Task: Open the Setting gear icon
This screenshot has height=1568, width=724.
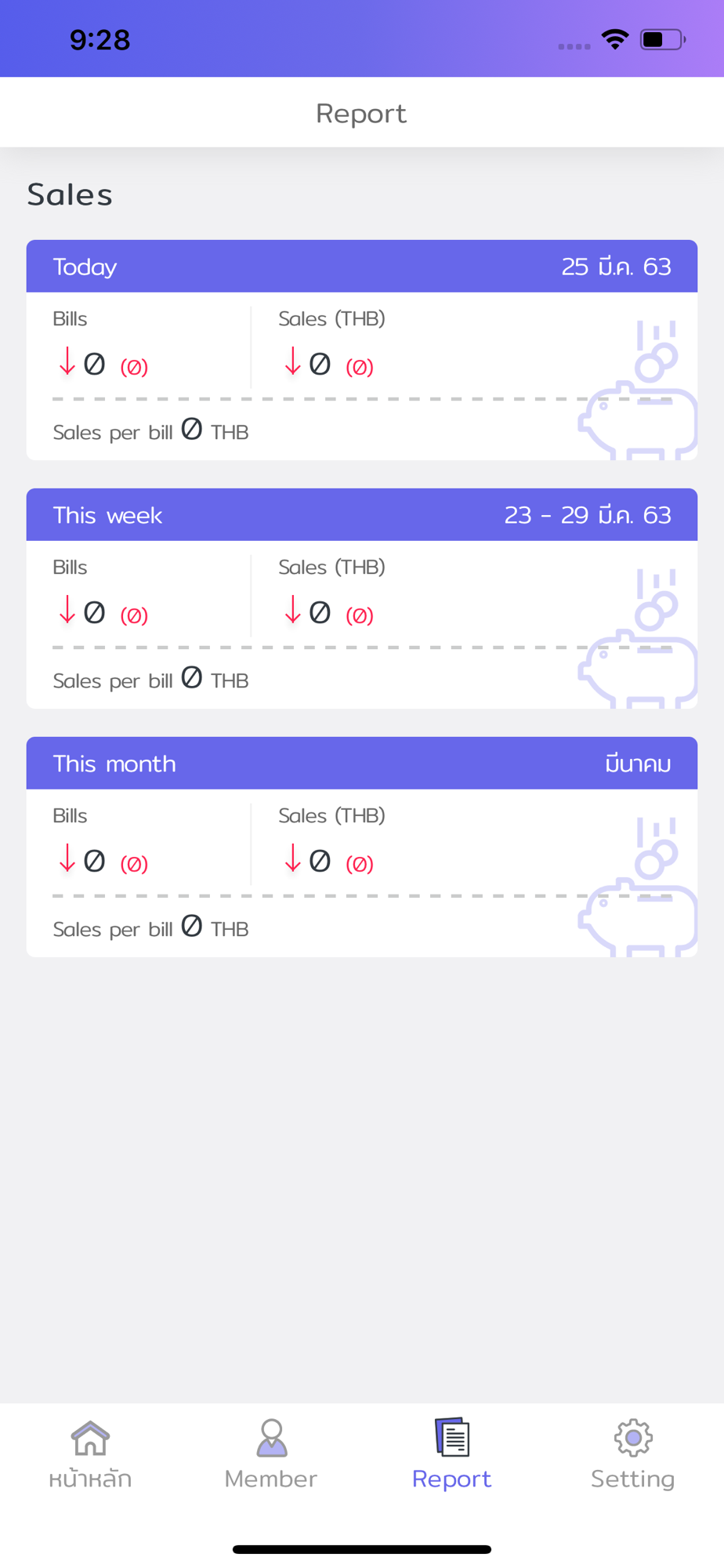Action: click(633, 1437)
